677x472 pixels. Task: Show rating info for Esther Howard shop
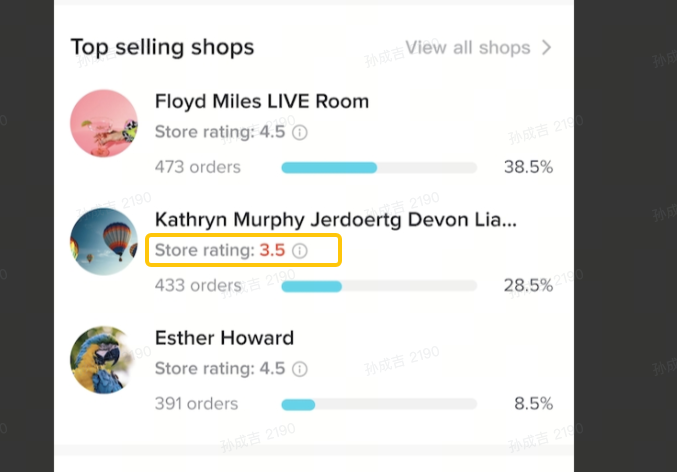pos(300,369)
